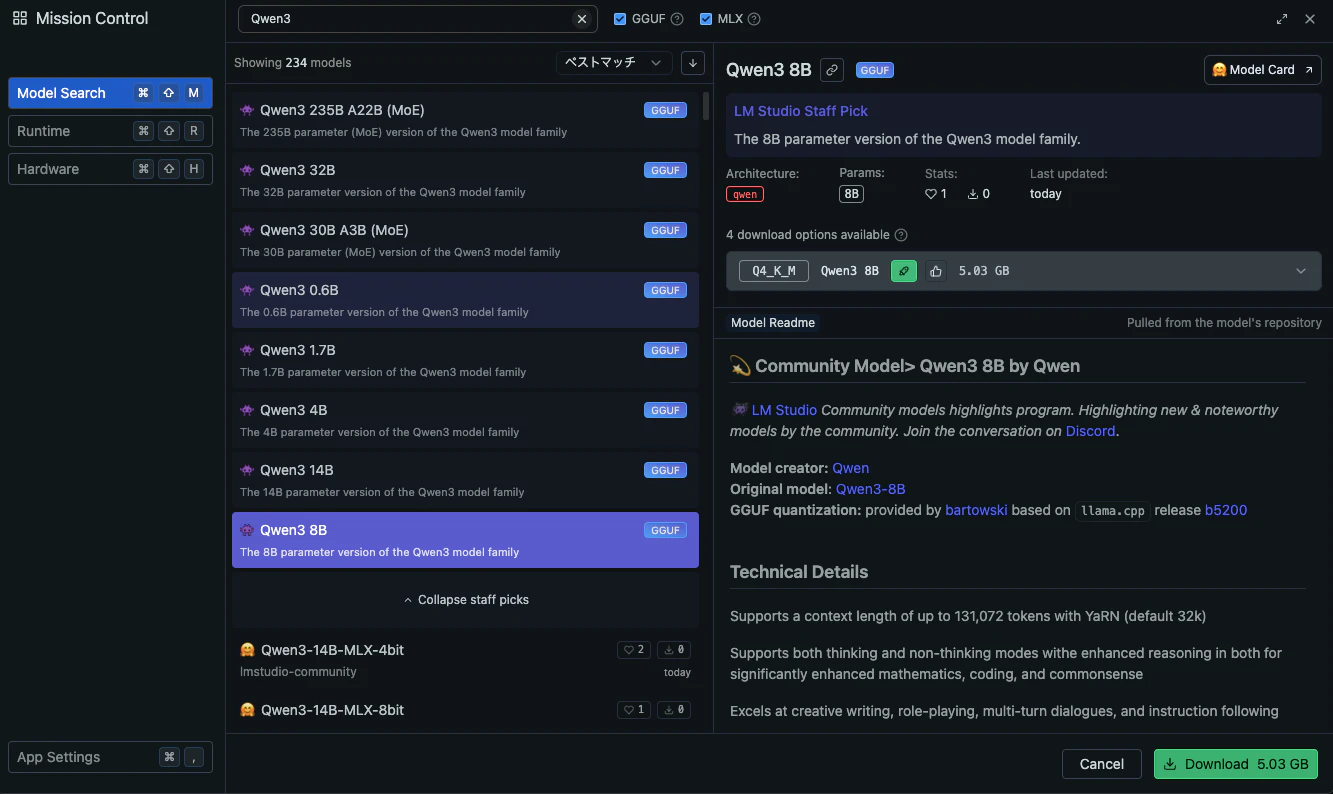Copy the Qwen3 8B model link
Viewport: 1333px width, 794px height.
[x=831, y=70]
